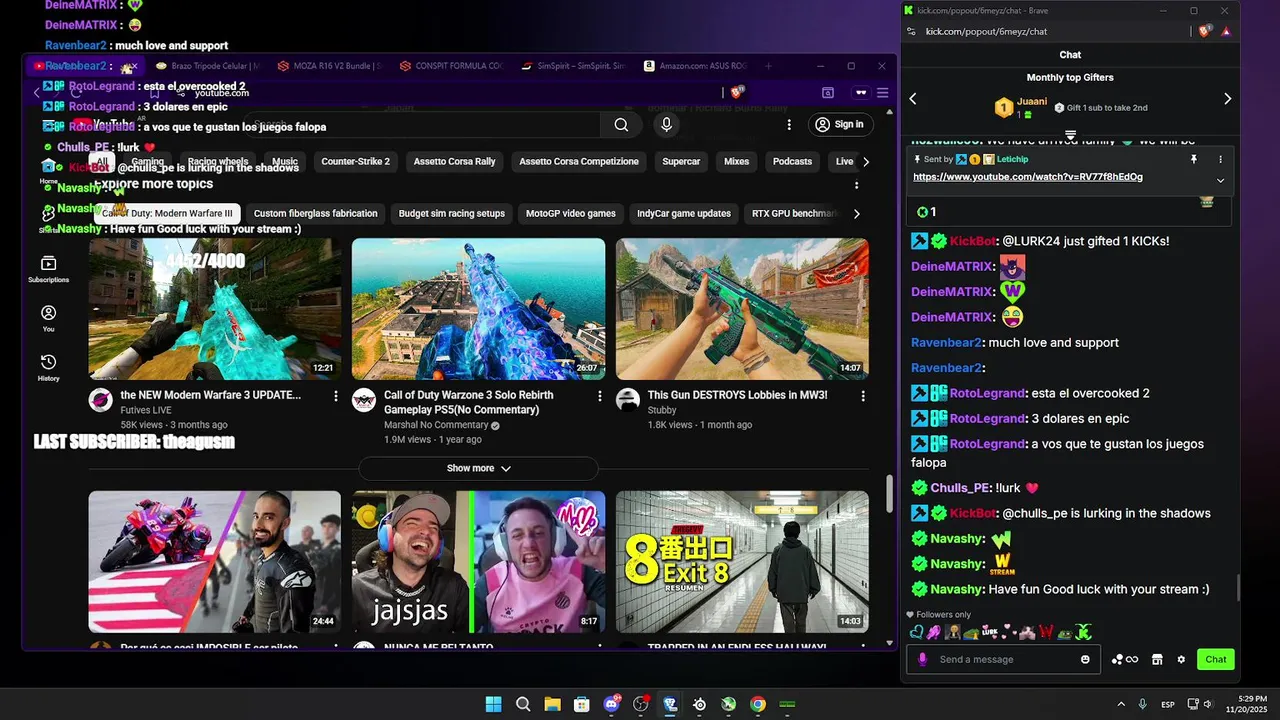Screen dimensions: 1280x720
Task: Start YouTube voice search with microphone
Action: click(666, 124)
